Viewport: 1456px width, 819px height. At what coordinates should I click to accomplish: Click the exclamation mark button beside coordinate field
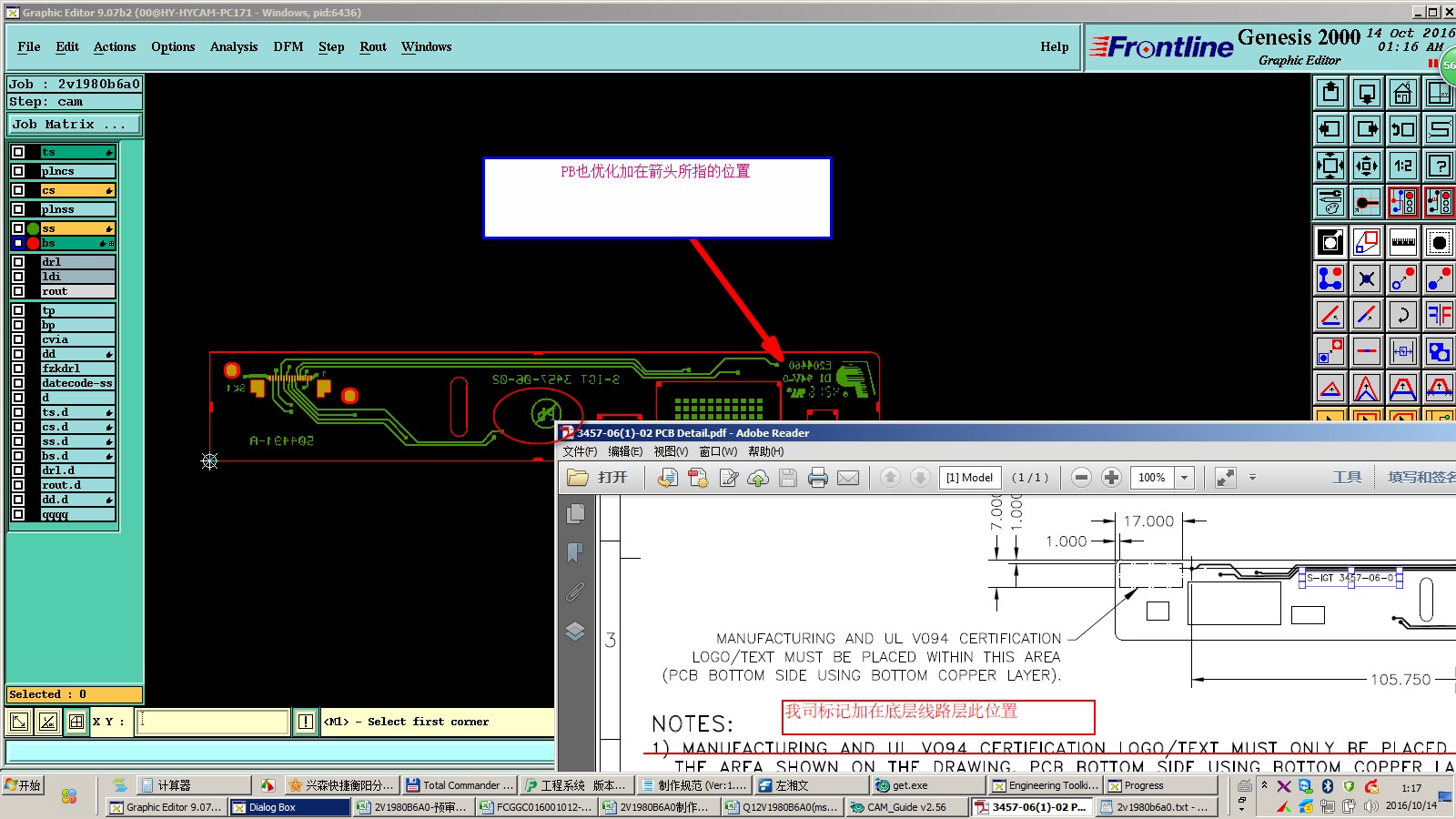306,722
